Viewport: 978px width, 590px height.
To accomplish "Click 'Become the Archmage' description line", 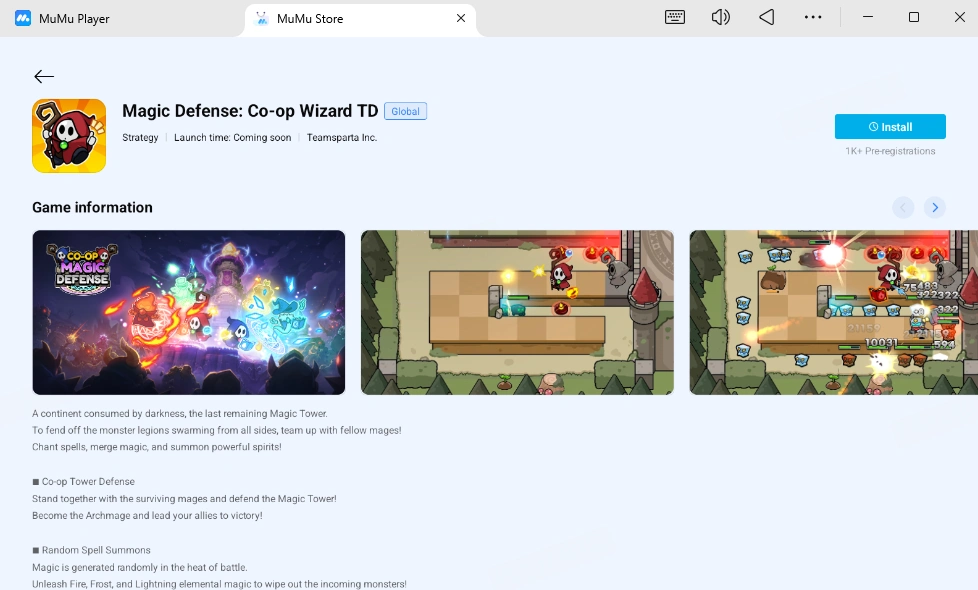I will (147, 516).
